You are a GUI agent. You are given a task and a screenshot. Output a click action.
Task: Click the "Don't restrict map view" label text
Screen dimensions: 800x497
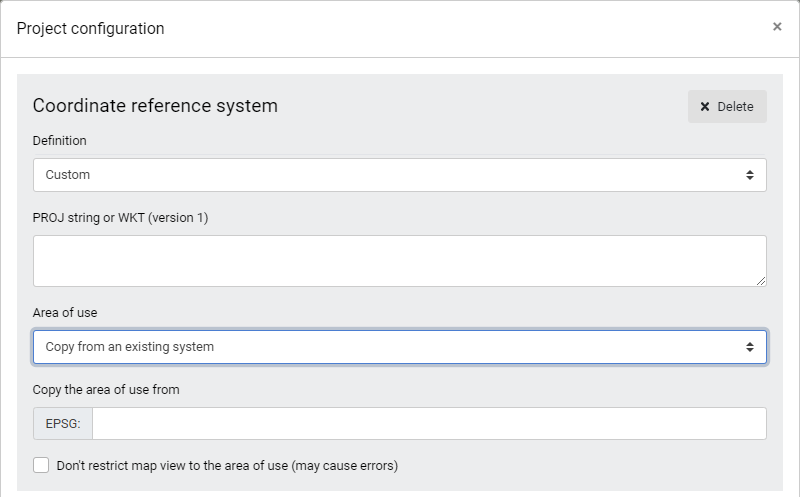227,465
